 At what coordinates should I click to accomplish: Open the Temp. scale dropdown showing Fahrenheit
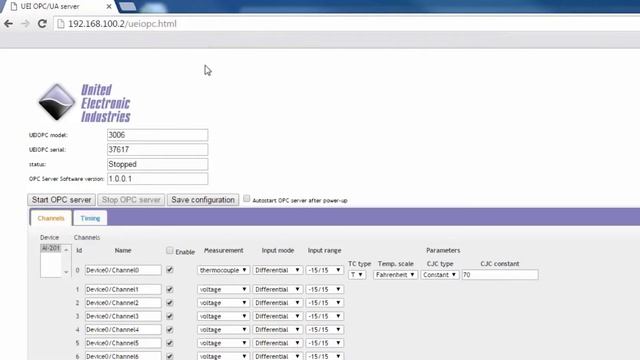(x=396, y=275)
